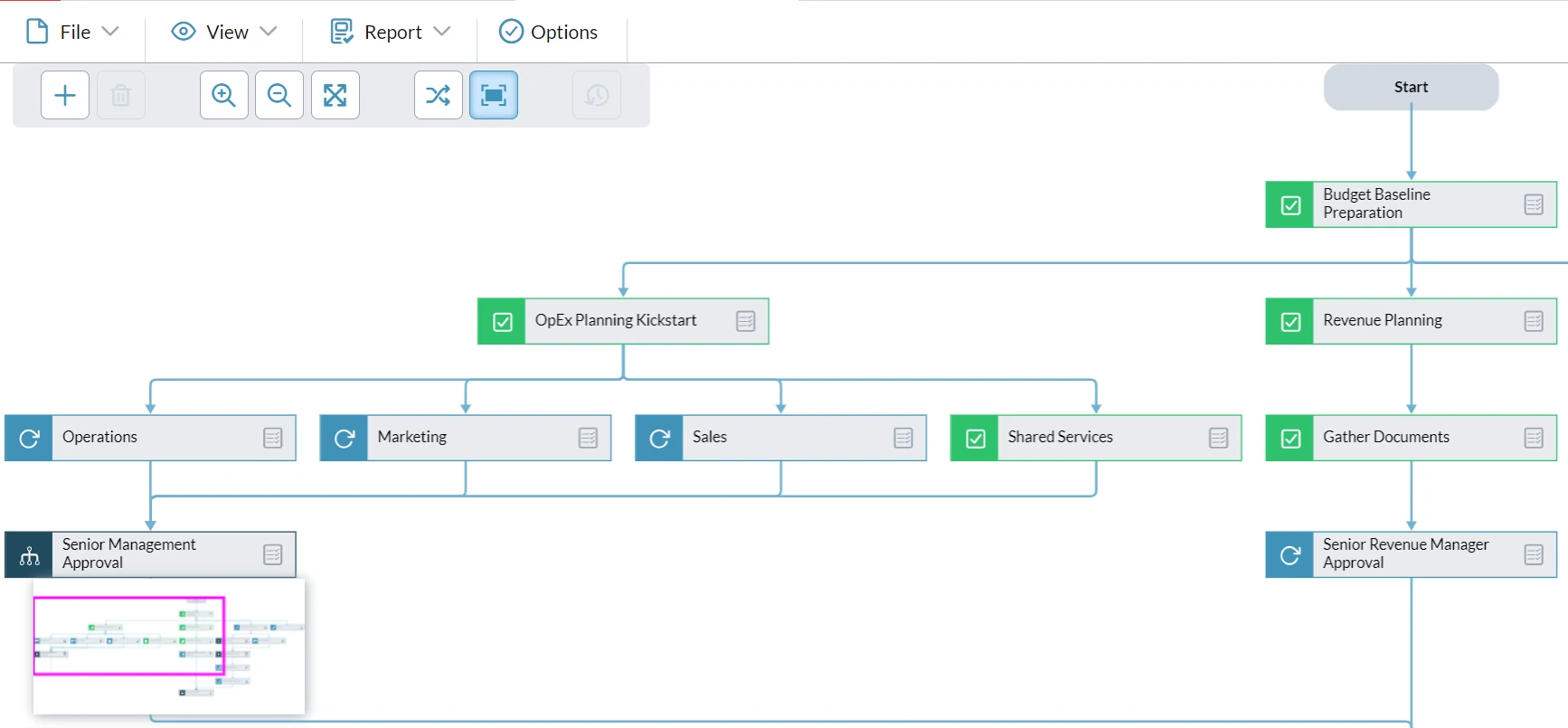1568x728 pixels.
Task: Click the Marketing in-progress refresh icon
Action: 345,439
